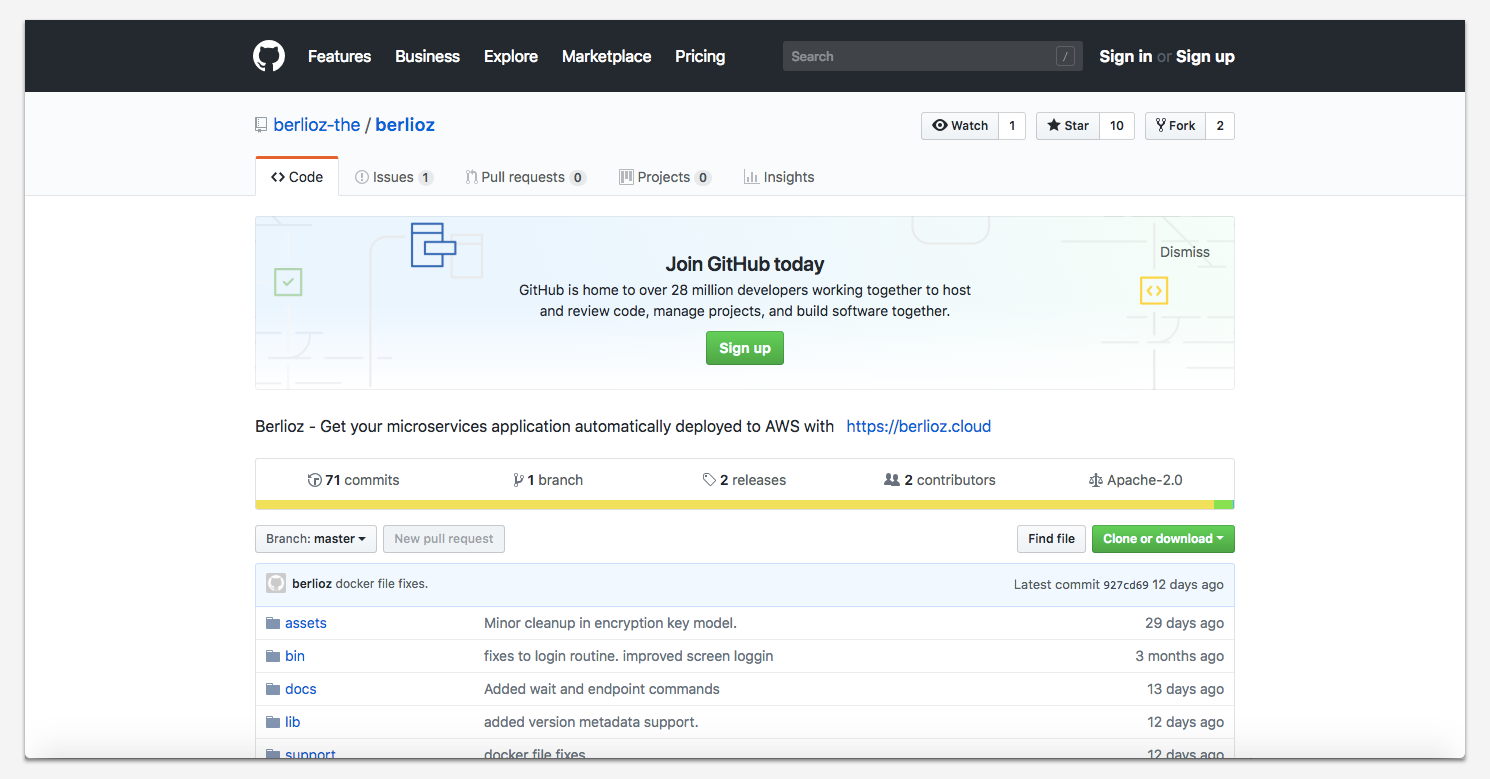
Task: Open the Apache-2.0 license link
Action: 1136,480
